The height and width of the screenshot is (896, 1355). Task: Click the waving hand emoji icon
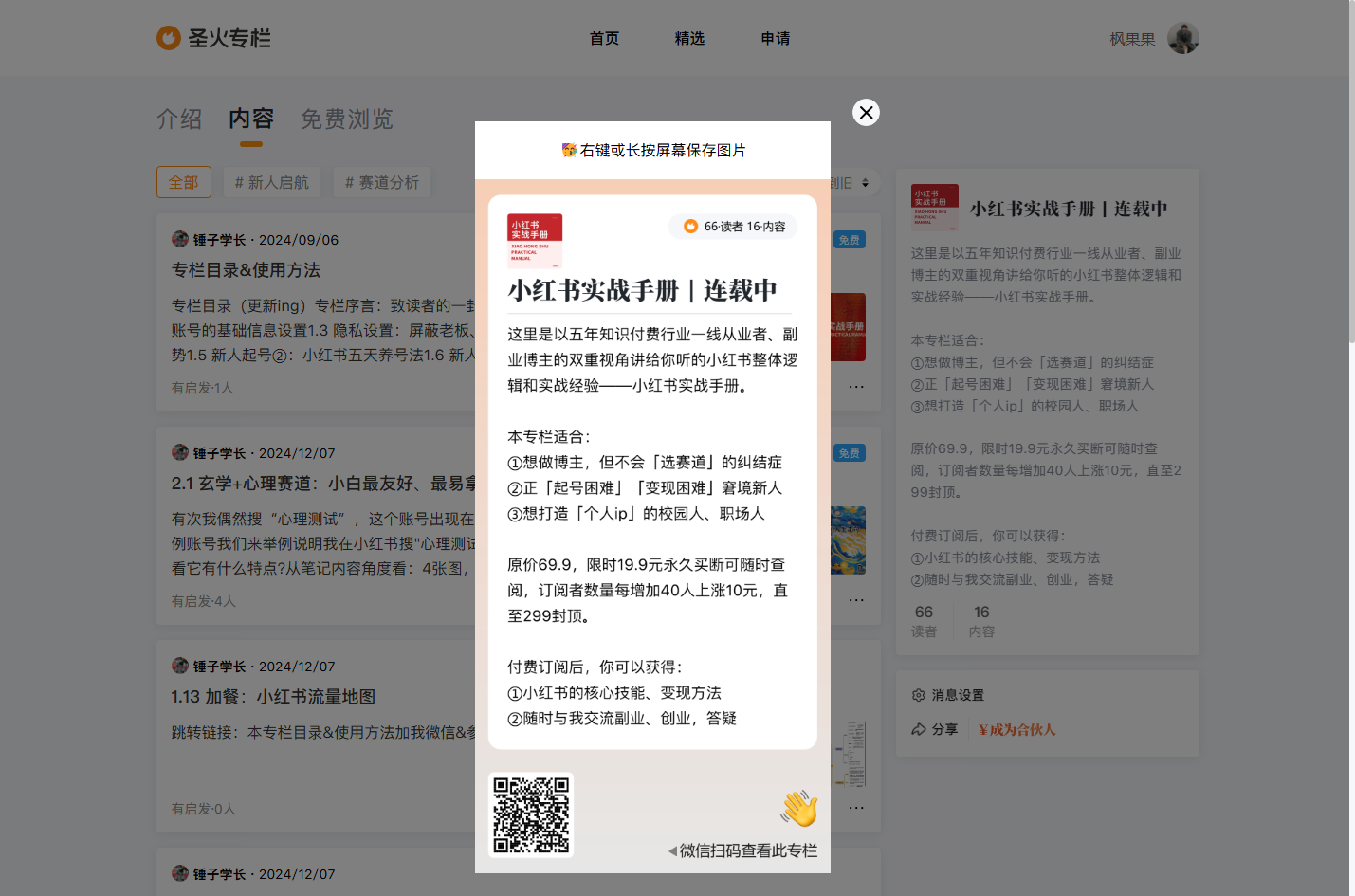coord(798,808)
